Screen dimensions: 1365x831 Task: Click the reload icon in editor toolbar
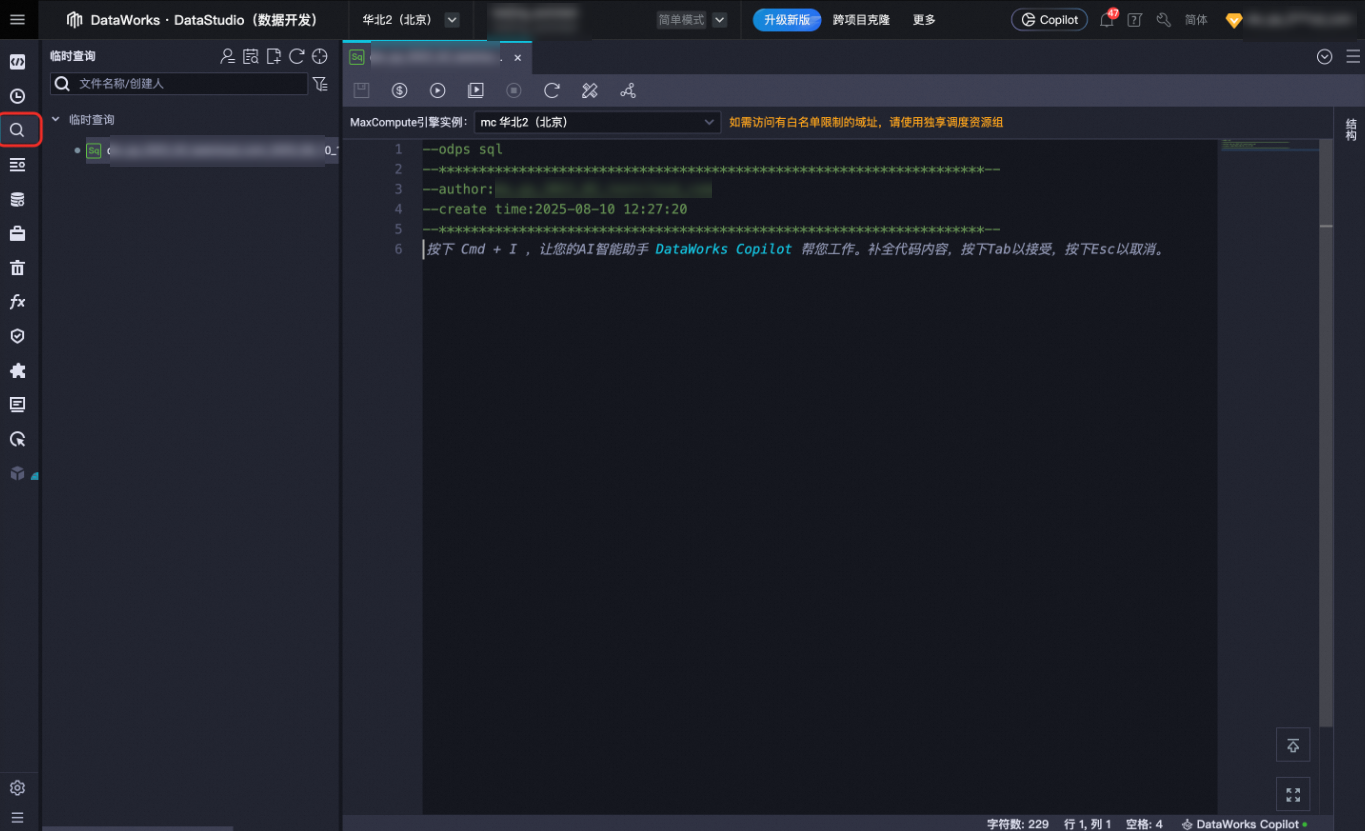(552, 90)
